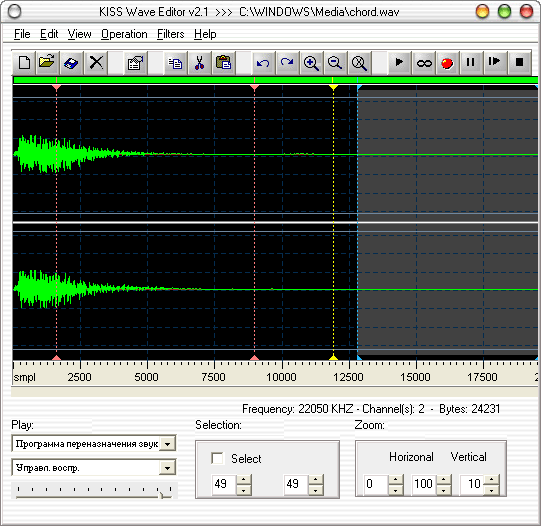The height and width of the screenshot is (526, 541).
Task: Open the Help menu
Action: coord(205,34)
